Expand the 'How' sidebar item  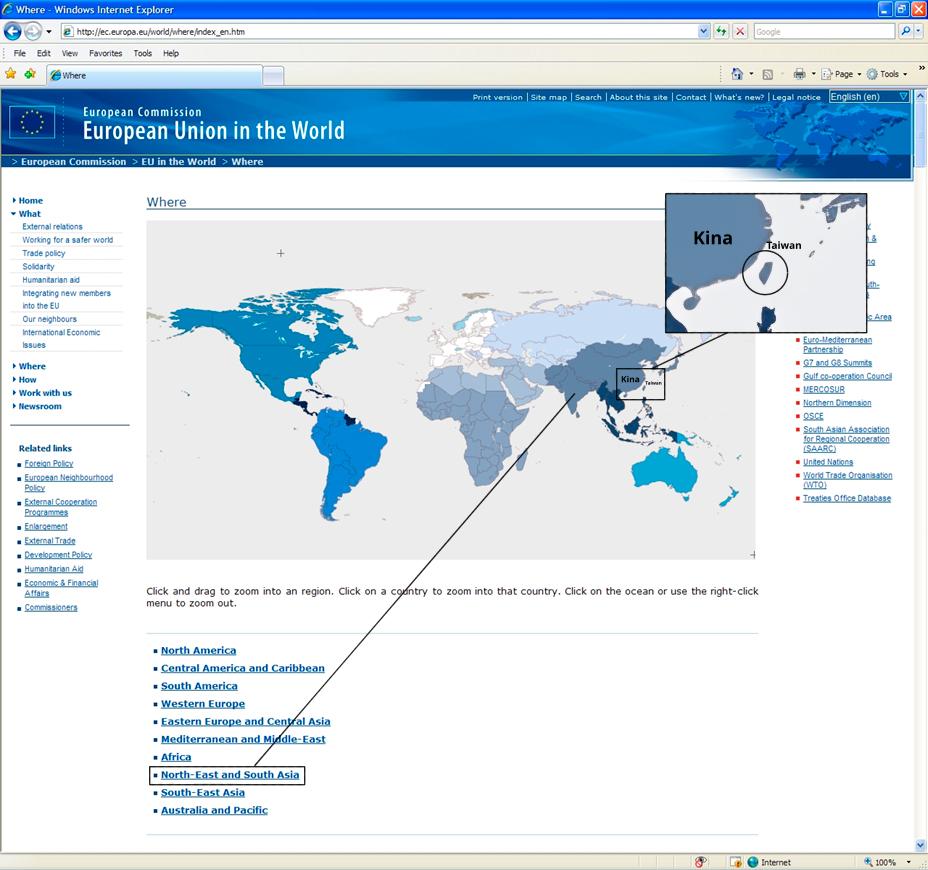(x=14, y=380)
